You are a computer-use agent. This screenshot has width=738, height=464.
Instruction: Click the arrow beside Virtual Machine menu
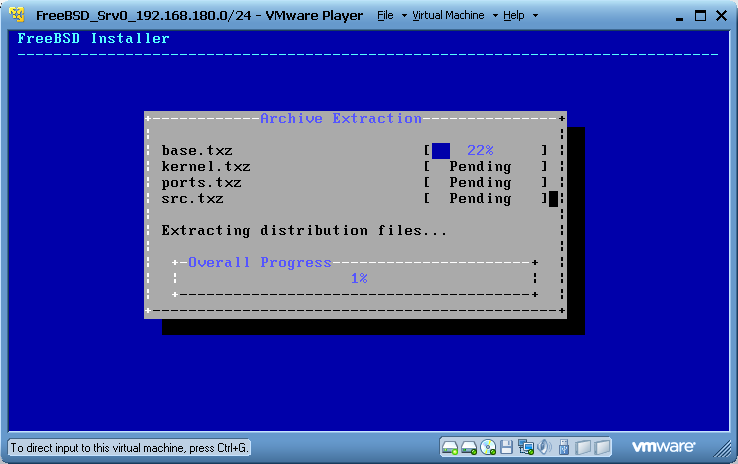pyautogui.click(x=495, y=16)
